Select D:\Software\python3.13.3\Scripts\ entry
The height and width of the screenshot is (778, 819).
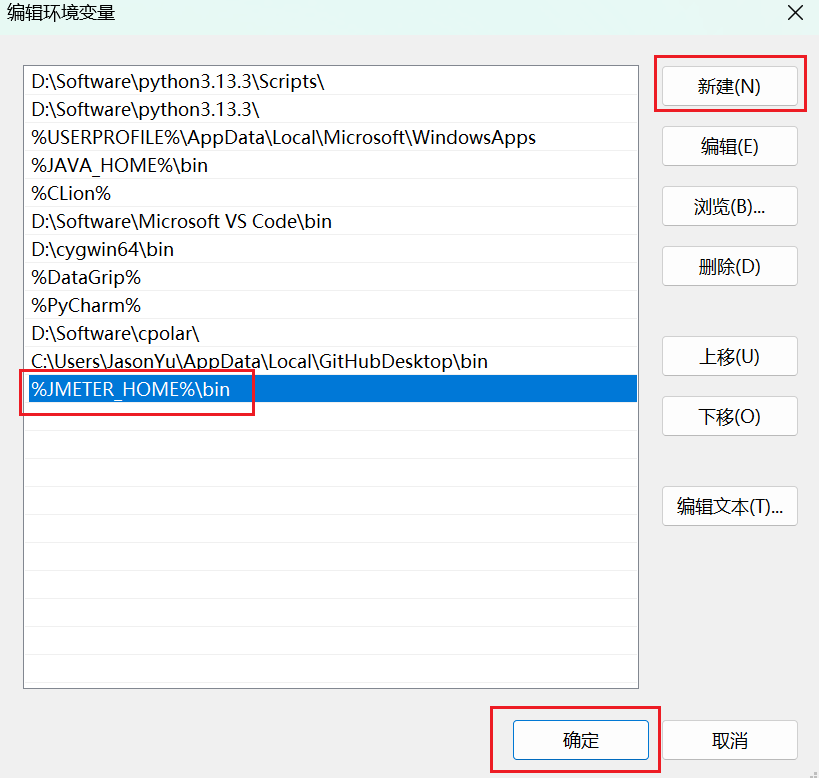click(331, 81)
